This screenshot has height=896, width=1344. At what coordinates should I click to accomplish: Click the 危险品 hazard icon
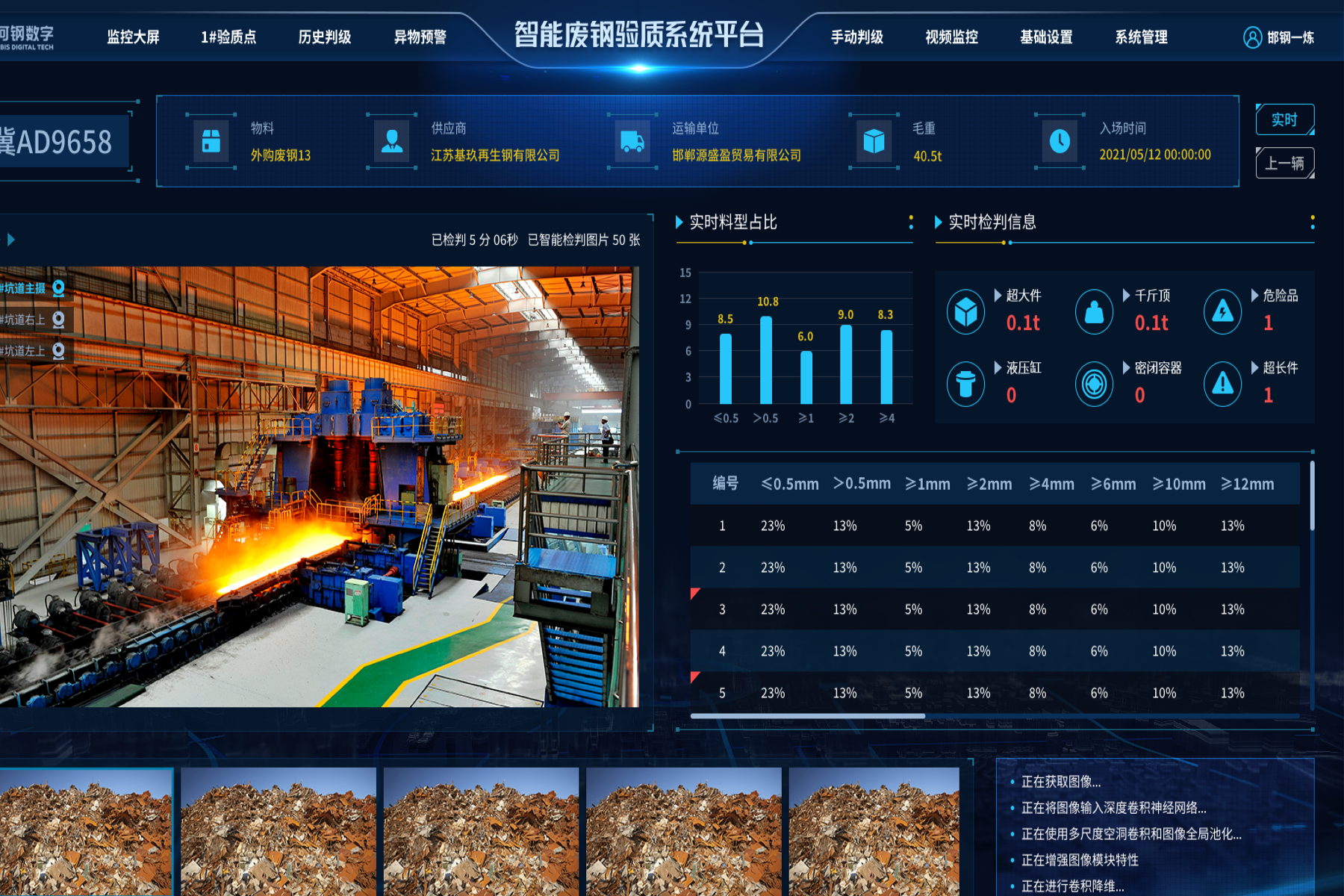(x=1222, y=311)
